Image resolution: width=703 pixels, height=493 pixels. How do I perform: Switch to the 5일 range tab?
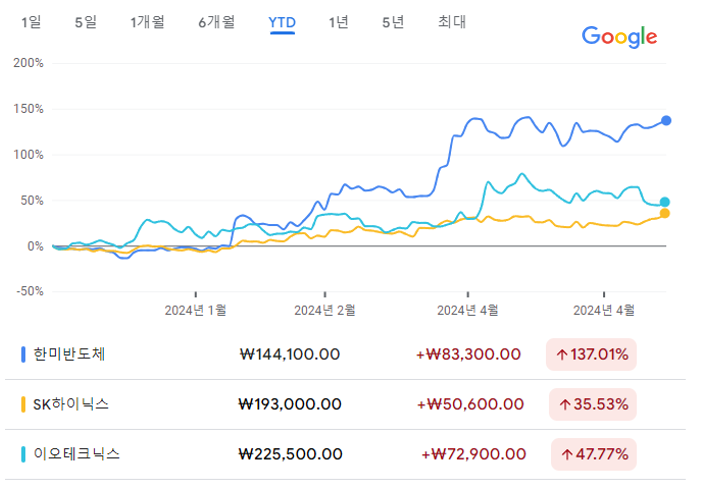[x=86, y=22]
